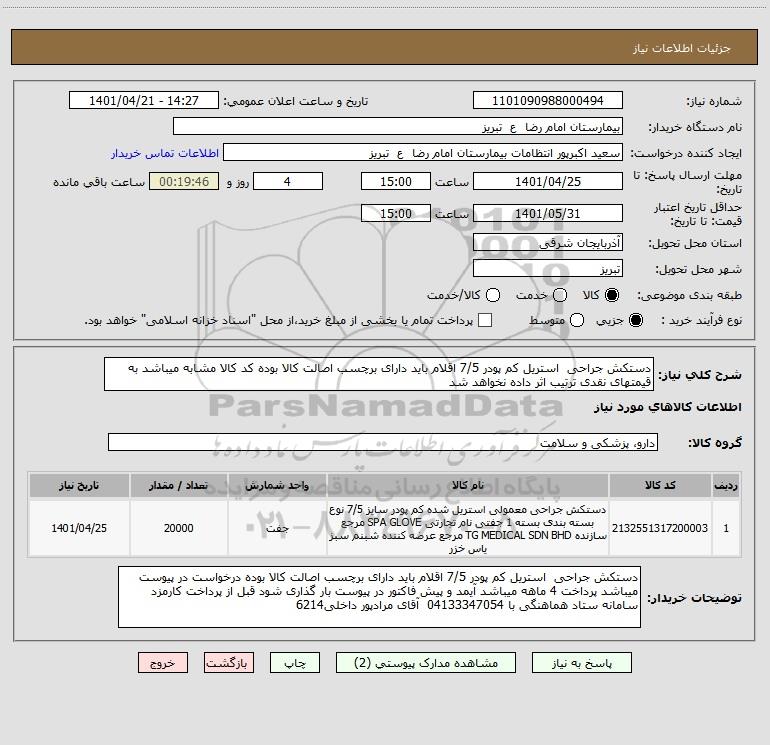Toggle the اسناد خزانه اسلامی payment checkbox
770x745 pixels.
(x=485, y=320)
